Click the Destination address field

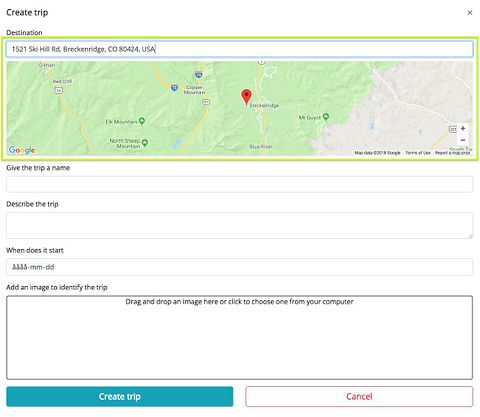[239, 49]
